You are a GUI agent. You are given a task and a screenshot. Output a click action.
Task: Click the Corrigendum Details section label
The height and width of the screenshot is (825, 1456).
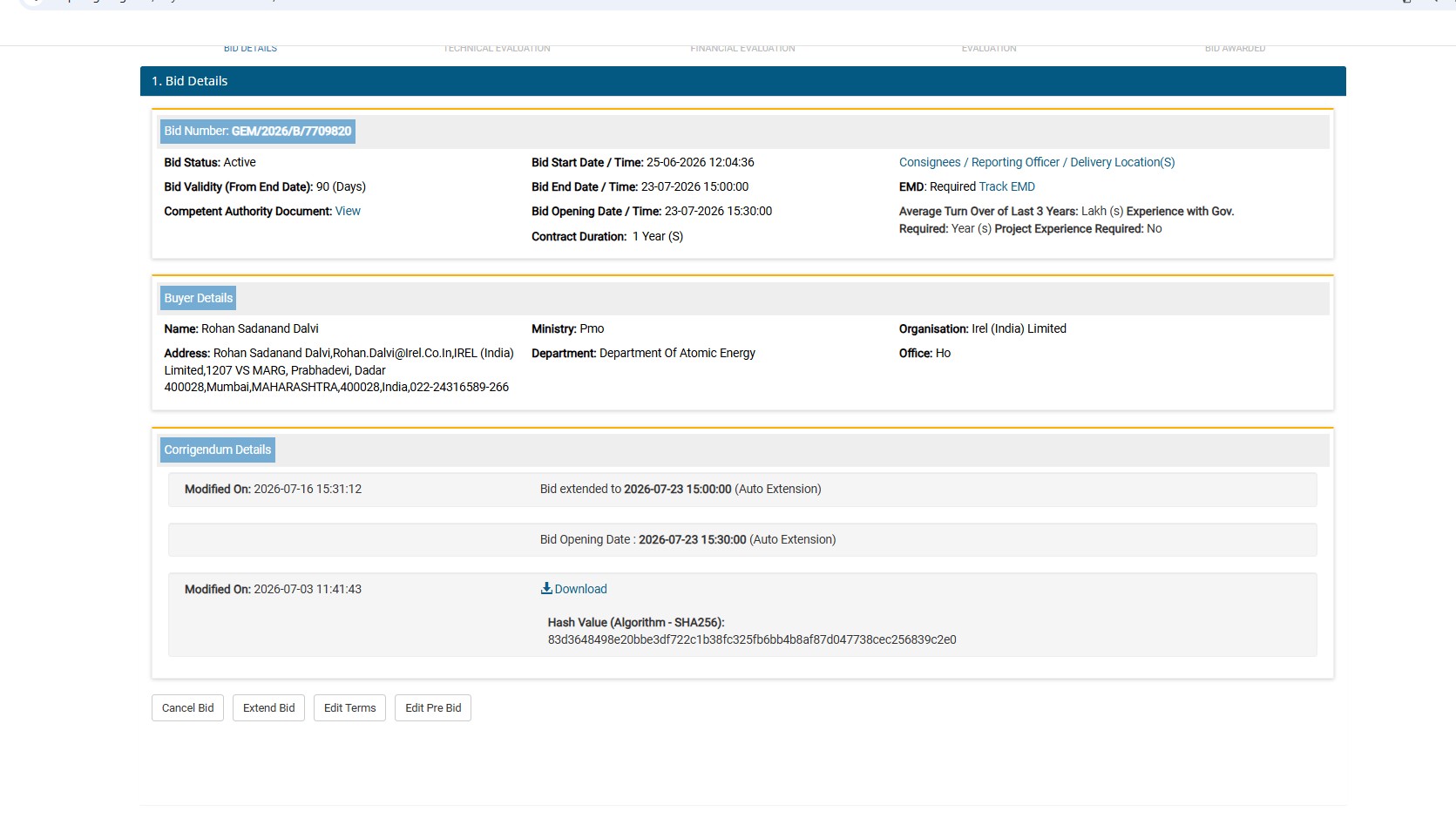(x=217, y=450)
